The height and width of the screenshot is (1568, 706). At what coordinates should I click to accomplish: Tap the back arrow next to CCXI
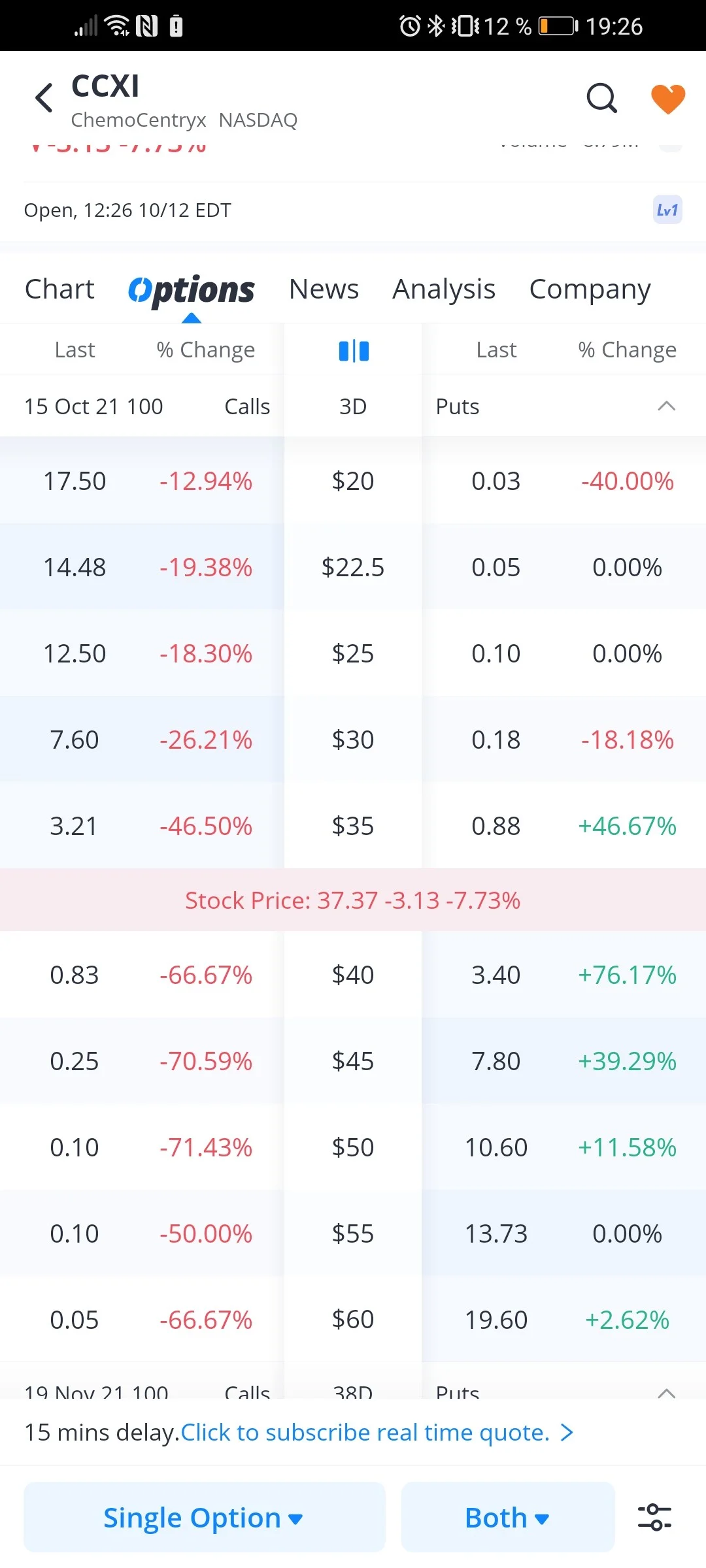click(44, 98)
